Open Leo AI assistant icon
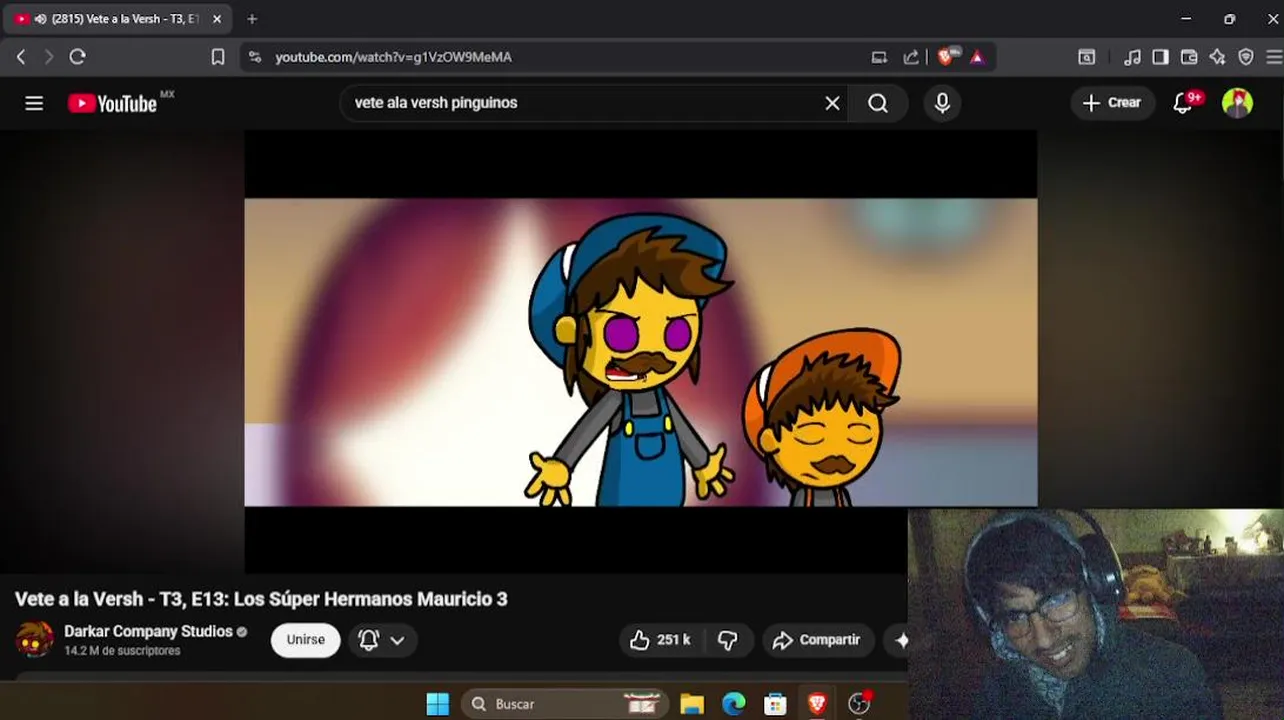 1217,57
